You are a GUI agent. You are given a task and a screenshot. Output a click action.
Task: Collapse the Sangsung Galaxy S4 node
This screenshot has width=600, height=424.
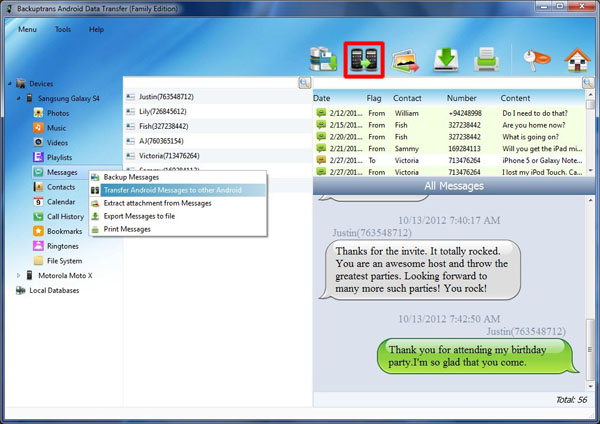(x=18, y=98)
